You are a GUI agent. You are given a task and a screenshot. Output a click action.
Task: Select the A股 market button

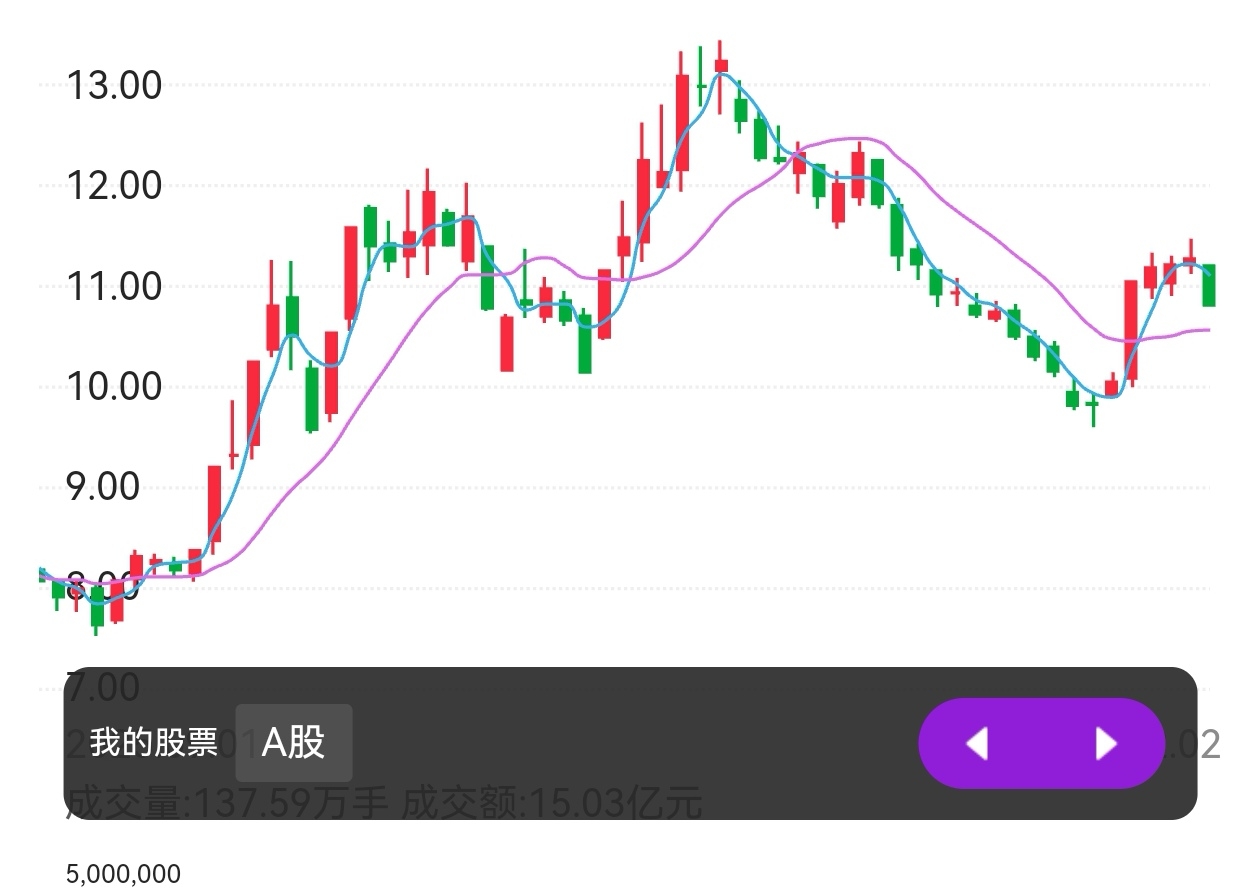coord(293,743)
